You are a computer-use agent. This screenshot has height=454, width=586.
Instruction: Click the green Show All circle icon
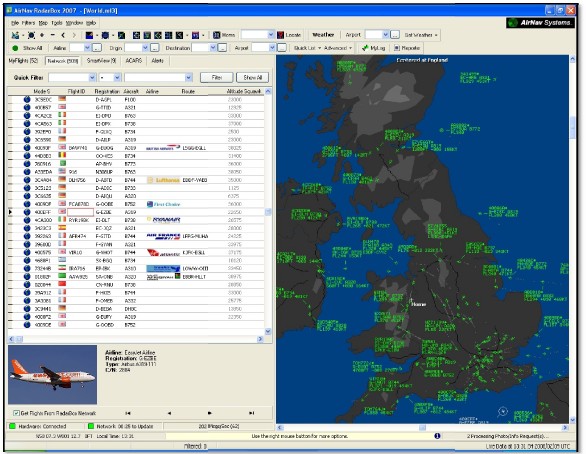15,48
